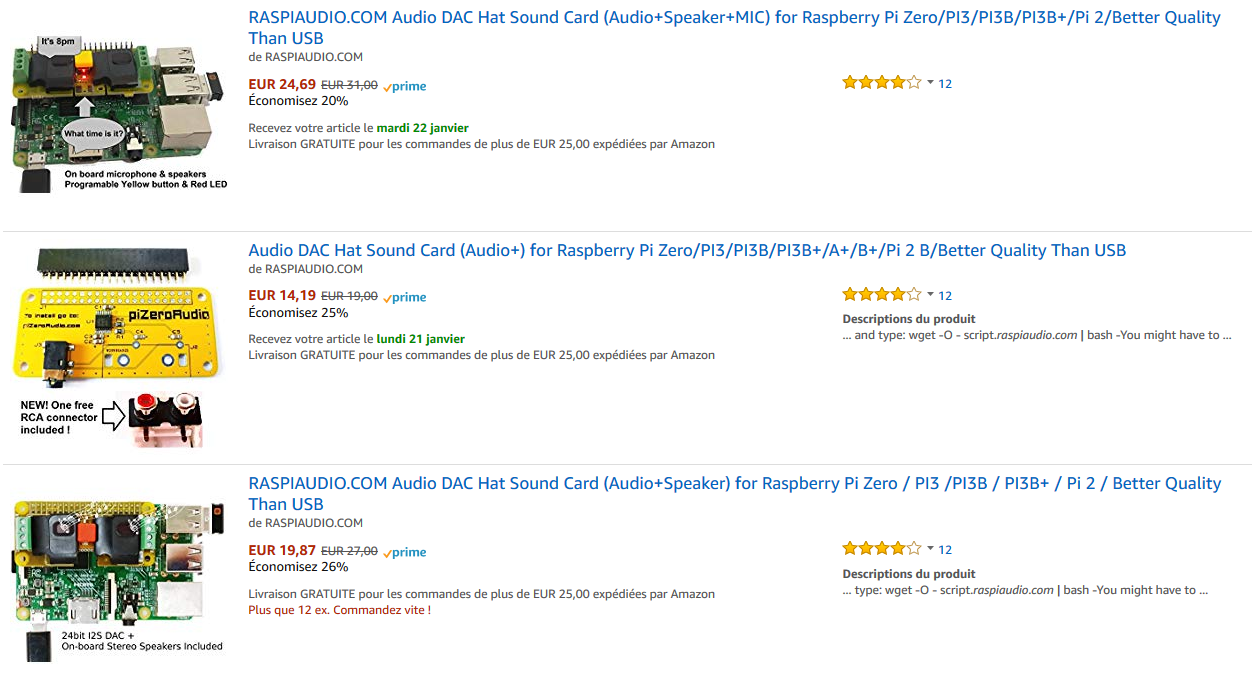Click EUR 14,19 price link
Screen dimensions: 1252x688
tap(282, 295)
